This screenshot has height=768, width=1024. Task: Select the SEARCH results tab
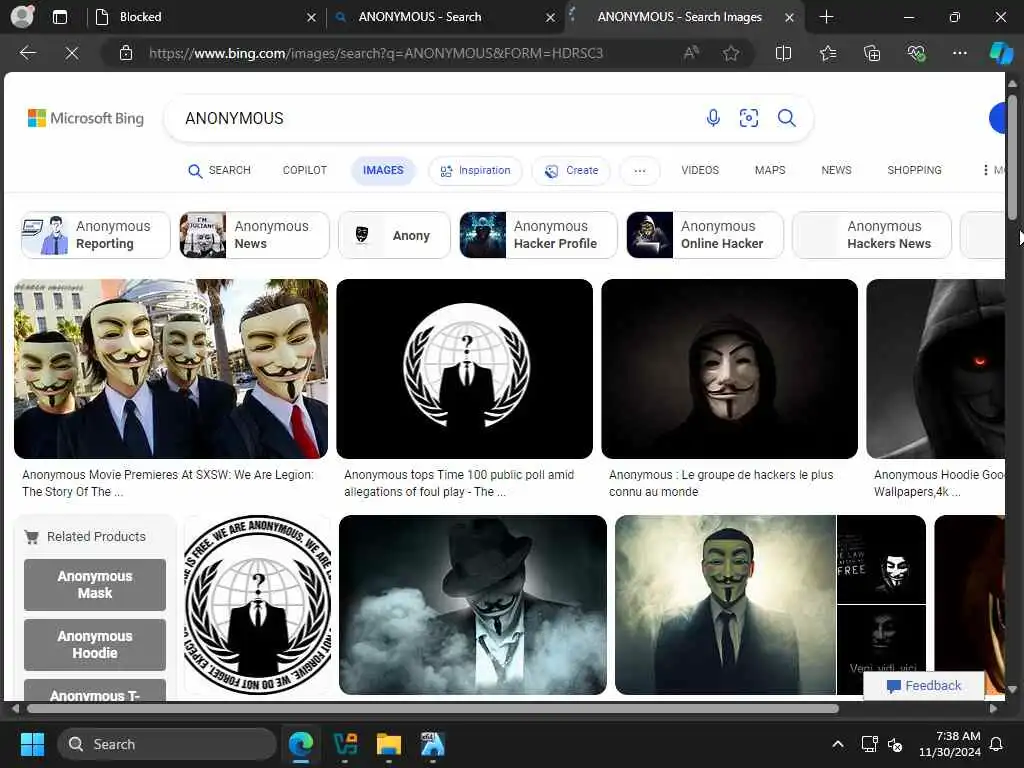[219, 170]
